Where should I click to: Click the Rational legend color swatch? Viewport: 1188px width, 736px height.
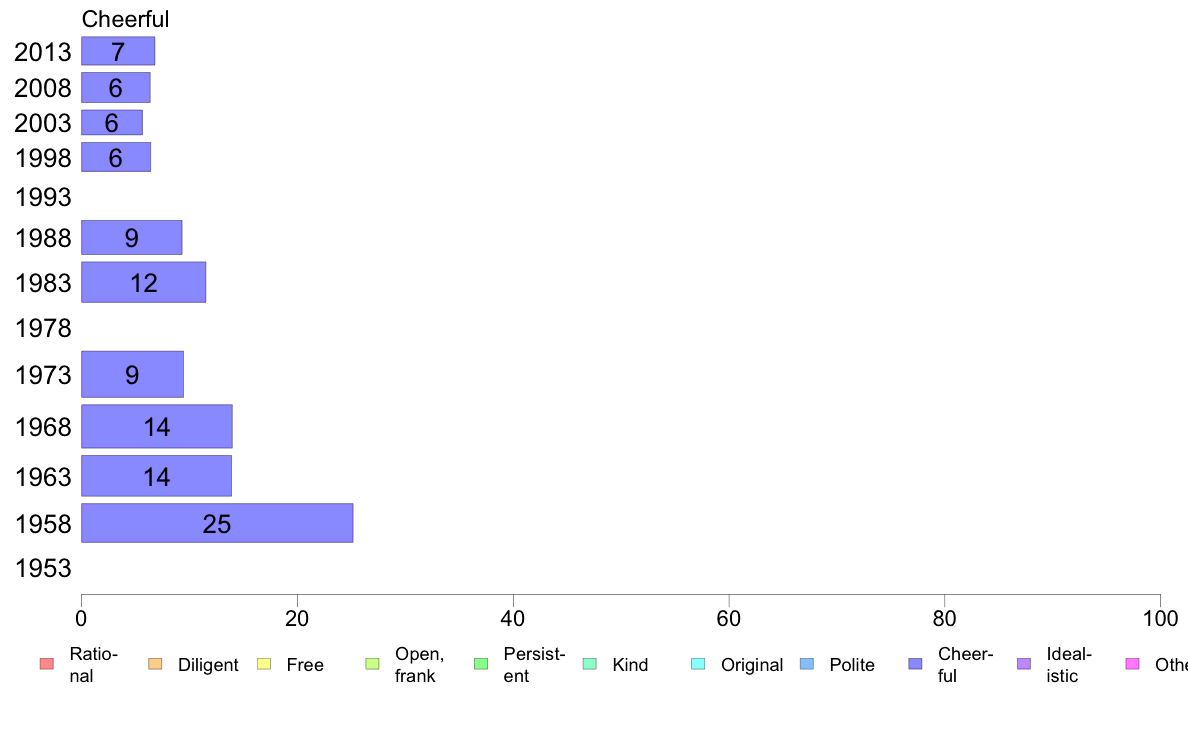(x=47, y=664)
